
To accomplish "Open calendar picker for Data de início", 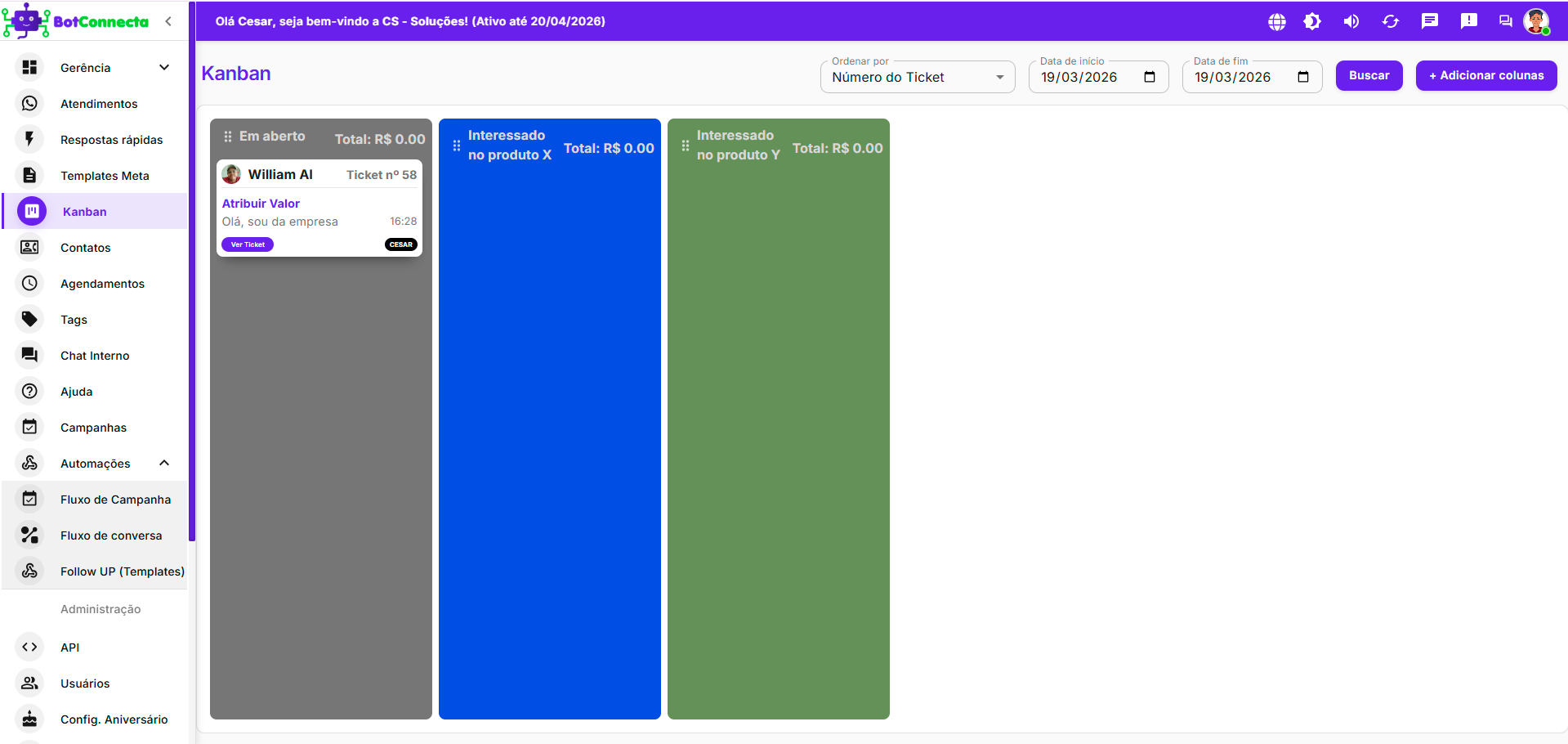I will point(1149,77).
